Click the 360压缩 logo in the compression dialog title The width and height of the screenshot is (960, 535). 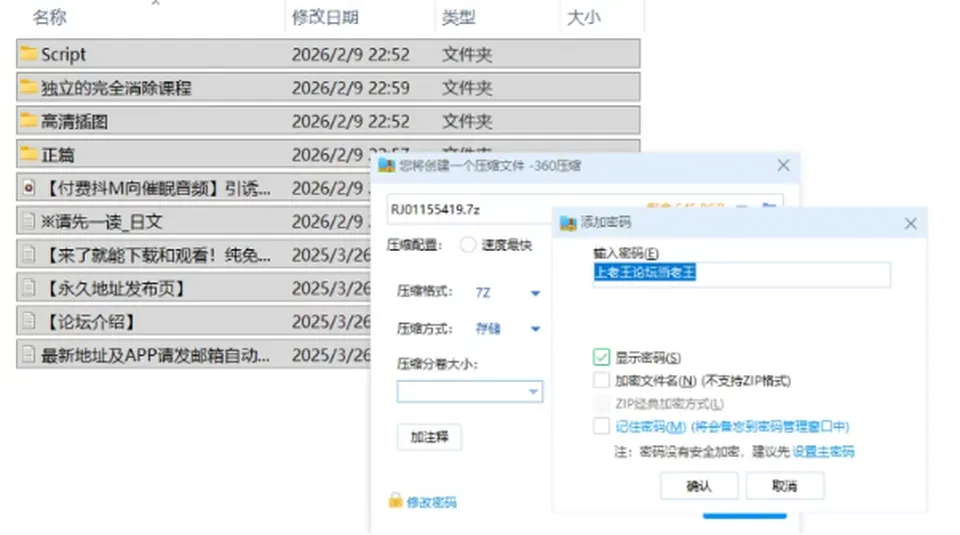(x=386, y=165)
